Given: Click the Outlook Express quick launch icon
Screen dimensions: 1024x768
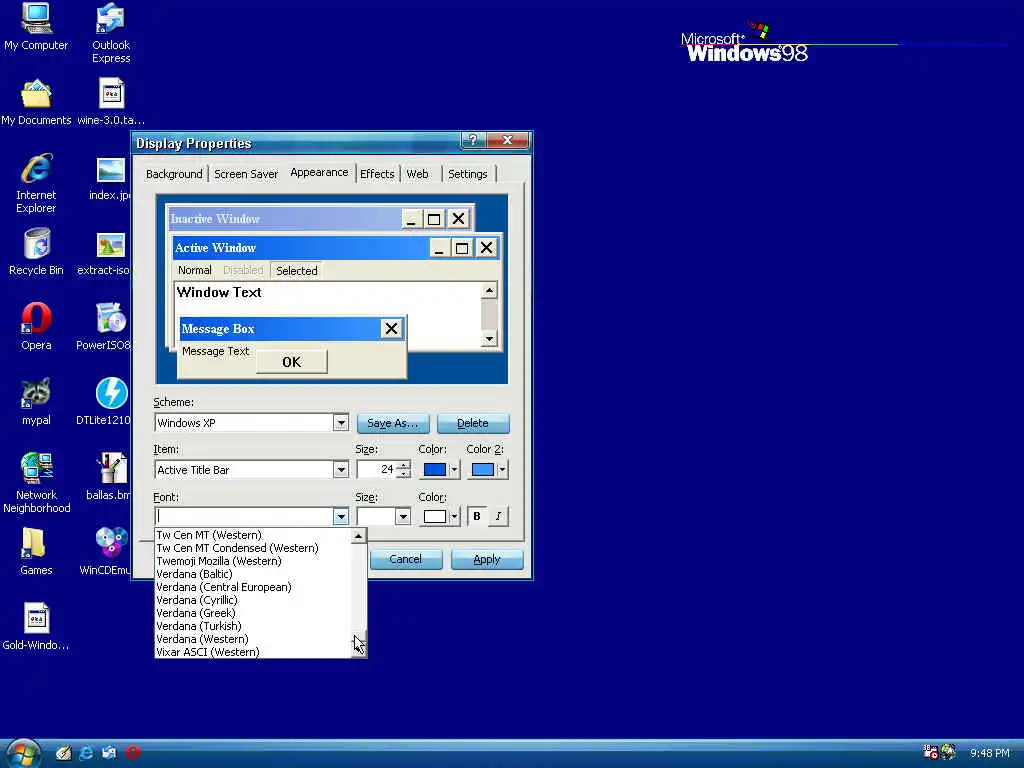Looking at the screenshot, I should 109,753.
